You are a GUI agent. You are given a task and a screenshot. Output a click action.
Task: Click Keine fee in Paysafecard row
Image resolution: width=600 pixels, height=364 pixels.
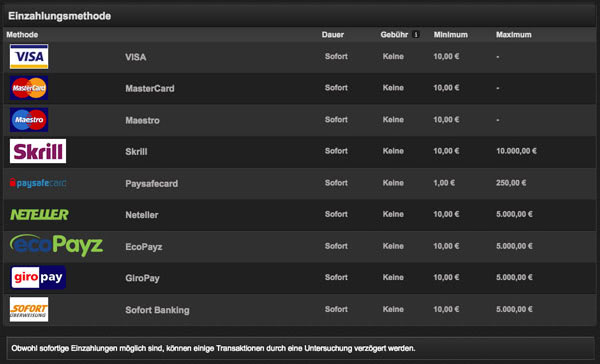point(393,183)
